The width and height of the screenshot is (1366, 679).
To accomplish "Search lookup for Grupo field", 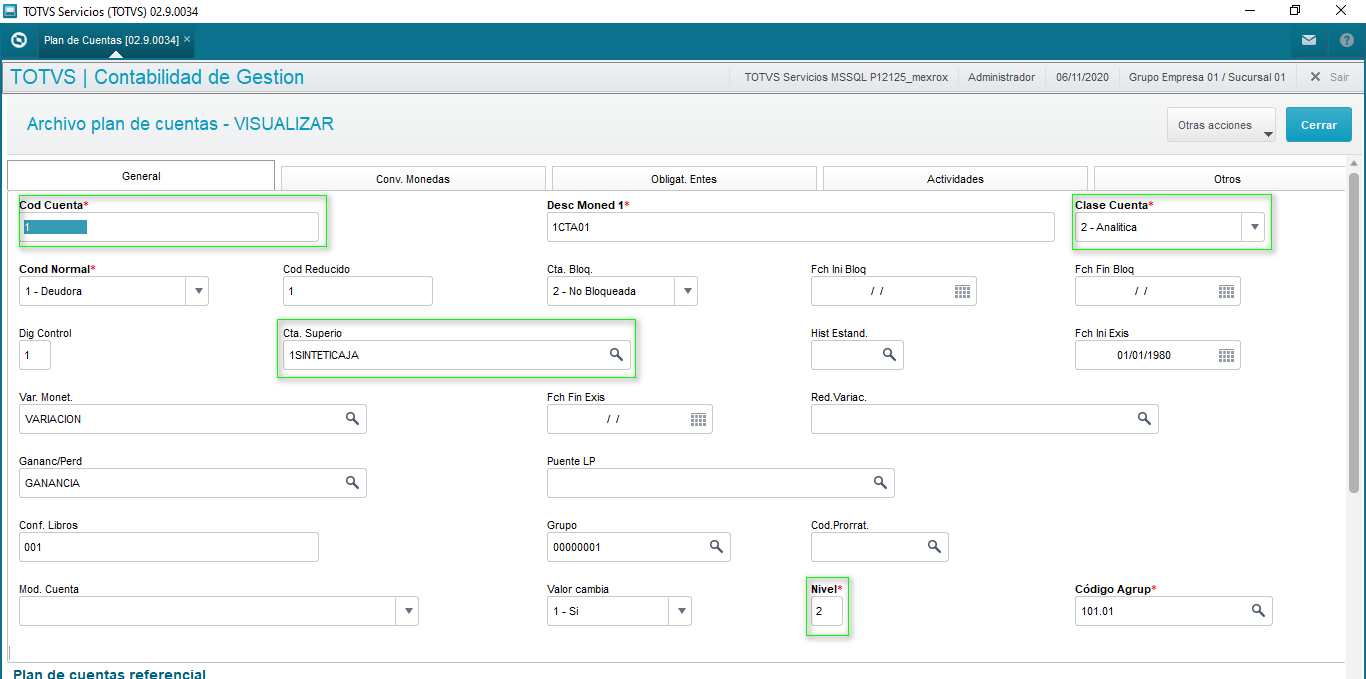I will 716,547.
